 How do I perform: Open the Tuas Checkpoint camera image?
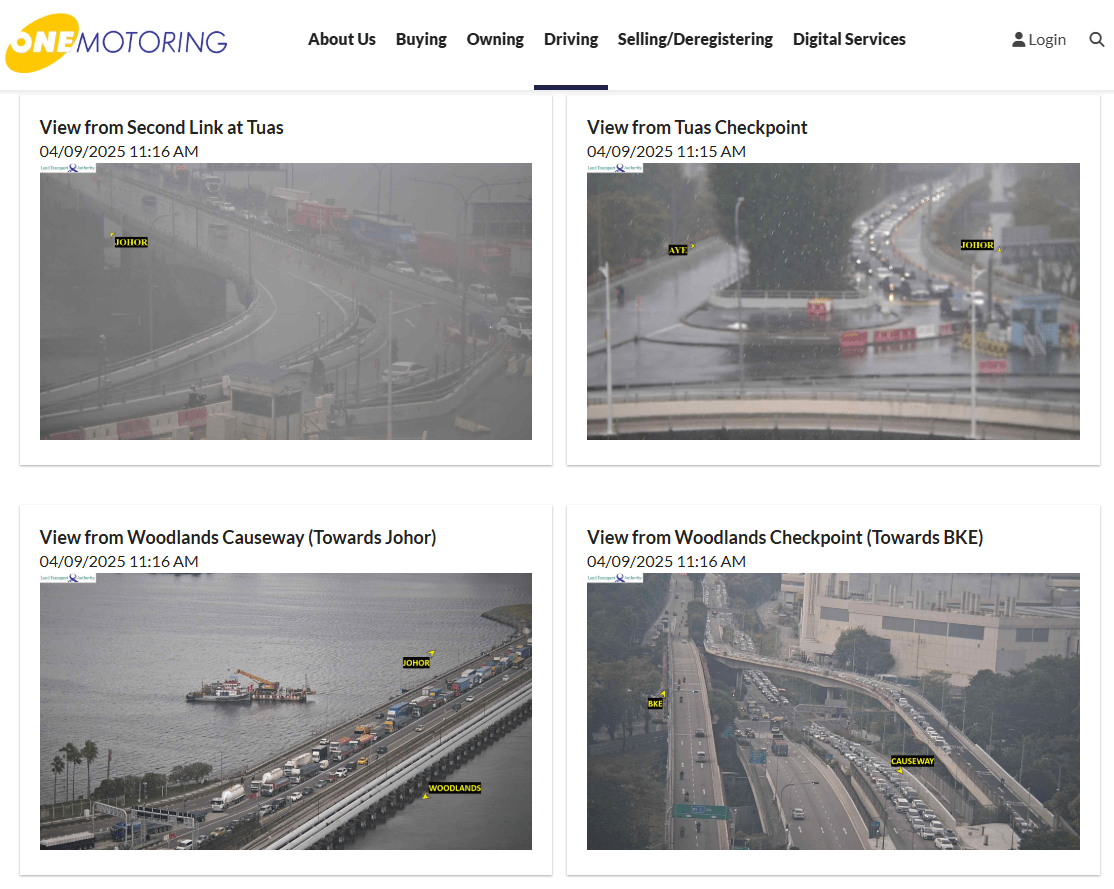[833, 301]
